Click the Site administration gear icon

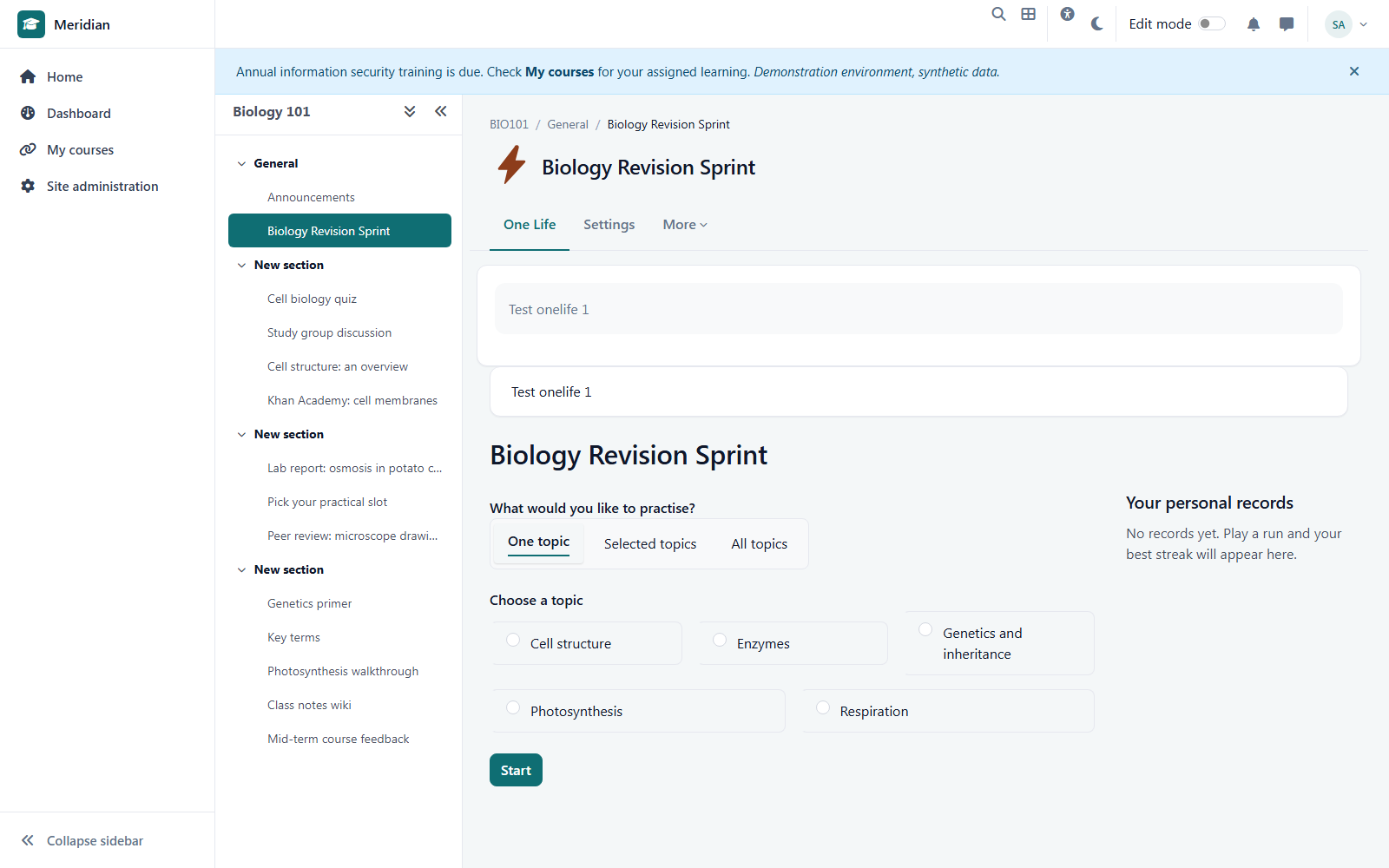pos(28,186)
